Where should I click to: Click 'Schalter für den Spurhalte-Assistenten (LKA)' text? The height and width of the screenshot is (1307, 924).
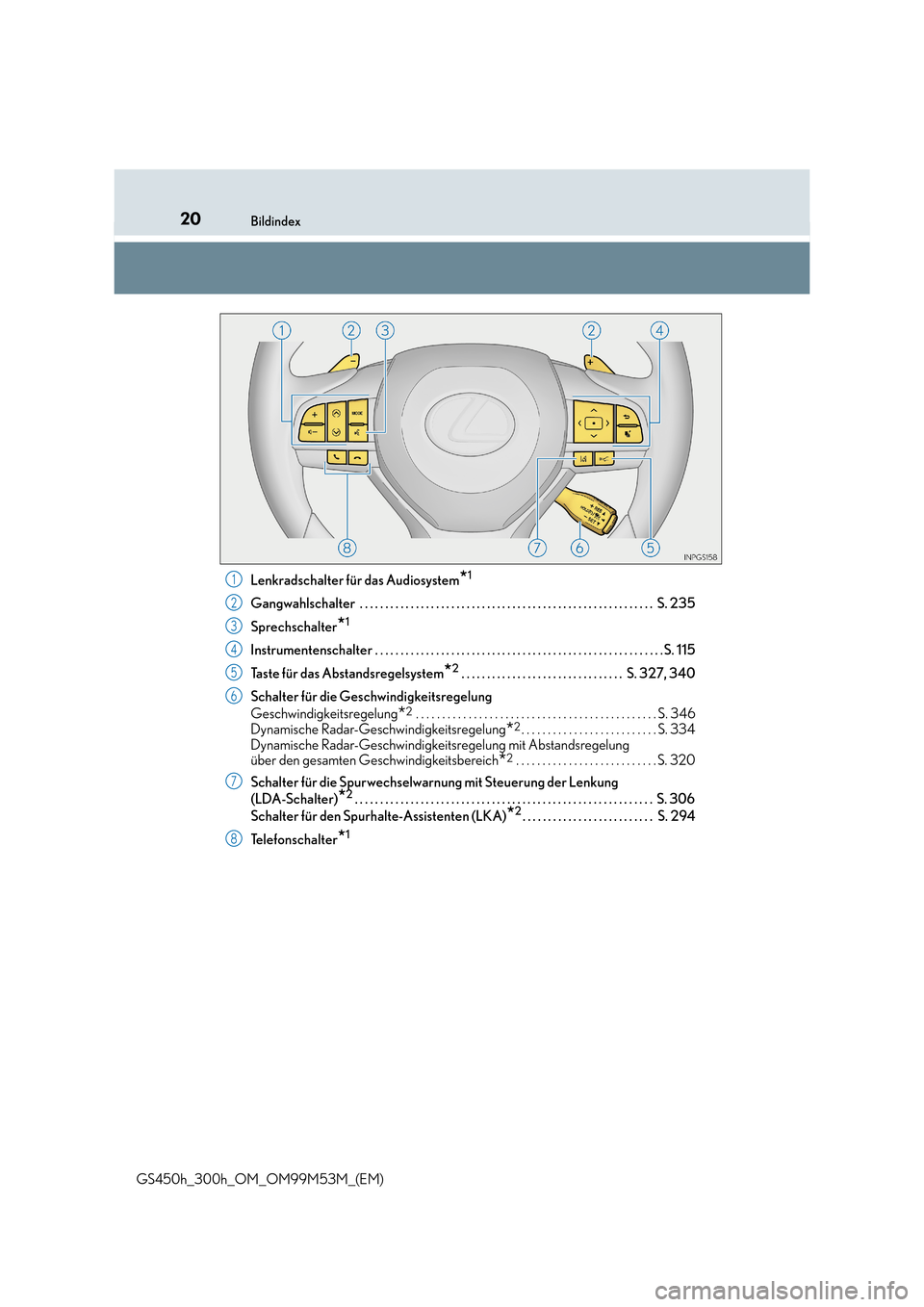coord(378,816)
